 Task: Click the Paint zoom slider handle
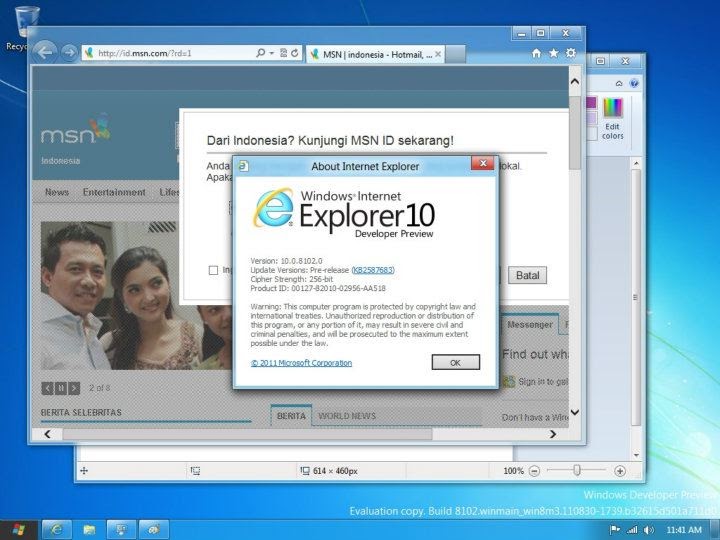[577, 470]
